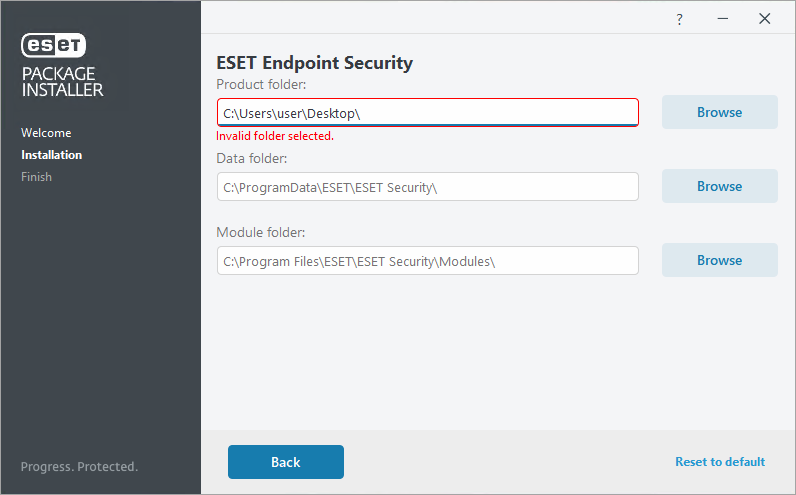
Task: Browse for the Data folder
Action: (x=719, y=186)
